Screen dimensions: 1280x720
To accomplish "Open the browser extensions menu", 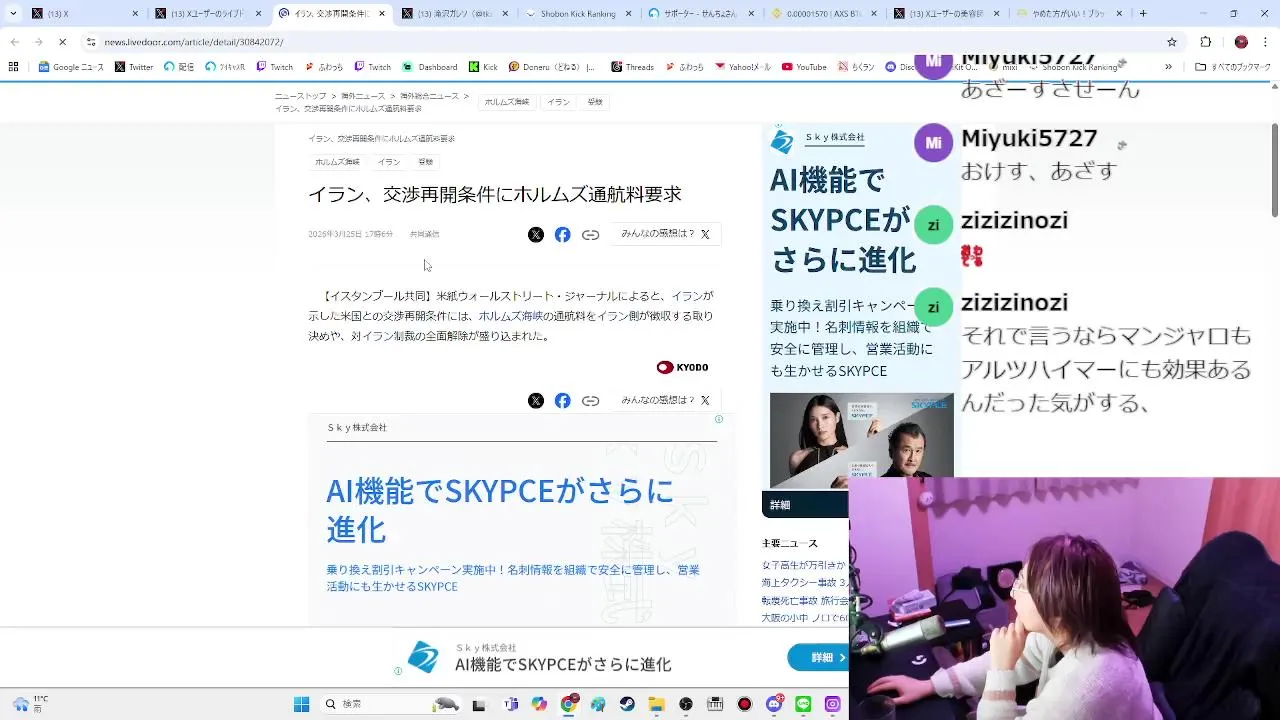I will (x=1206, y=42).
